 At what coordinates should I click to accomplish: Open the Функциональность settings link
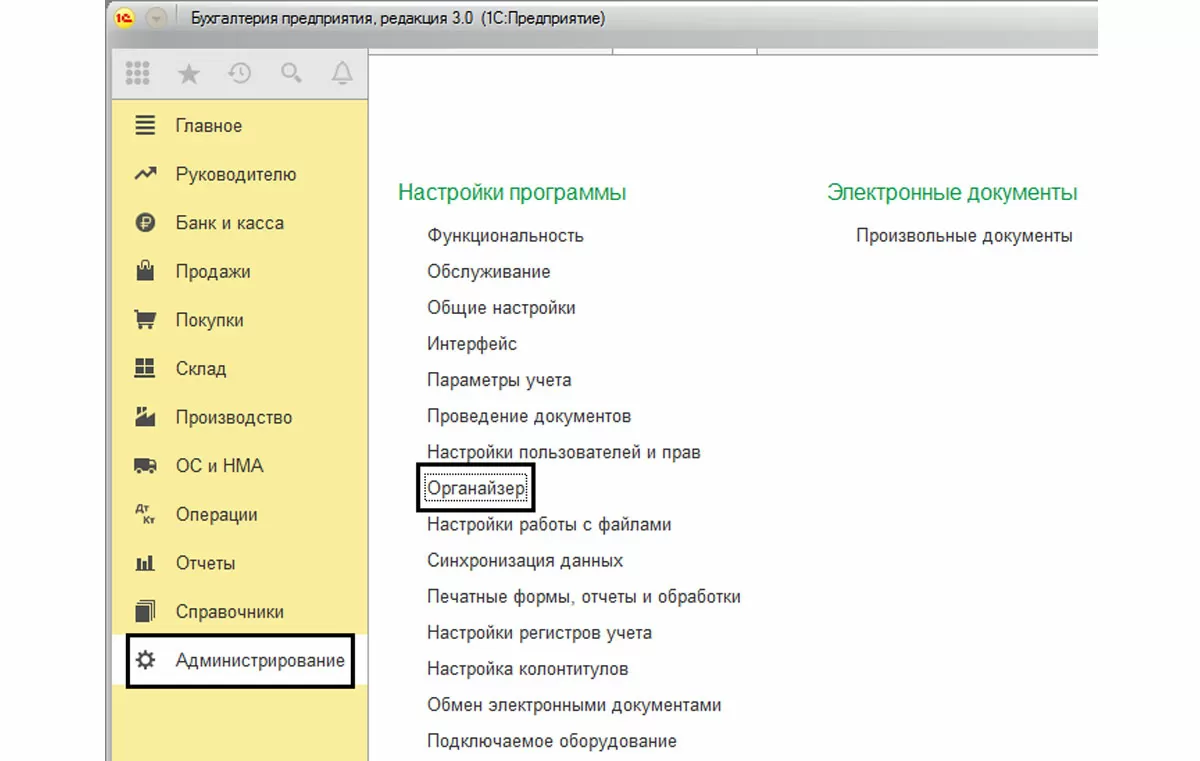(x=505, y=236)
